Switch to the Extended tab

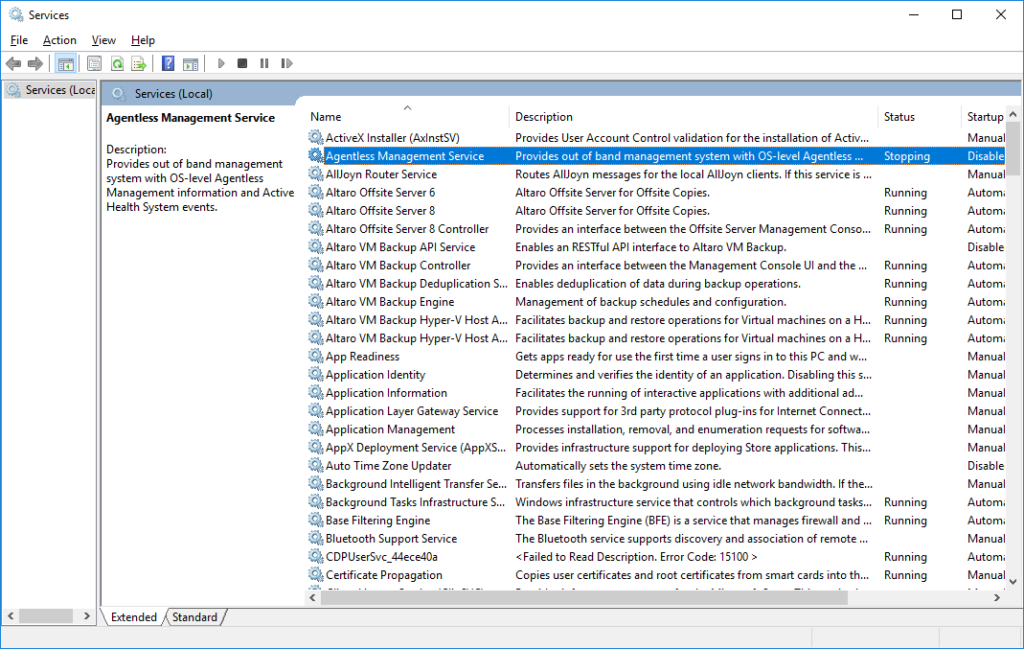tap(133, 617)
